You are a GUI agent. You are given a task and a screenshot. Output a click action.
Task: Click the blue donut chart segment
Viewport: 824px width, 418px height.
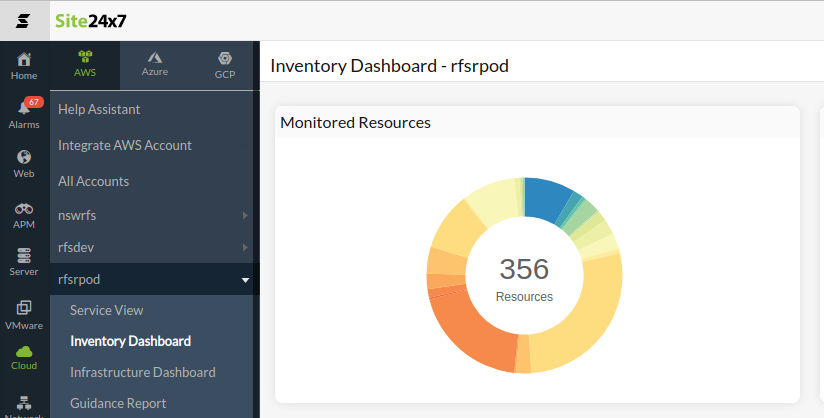click(x=545, y=199)
